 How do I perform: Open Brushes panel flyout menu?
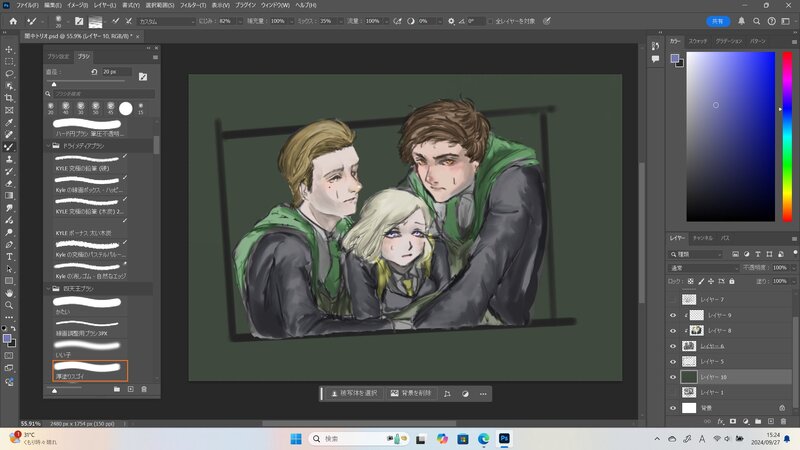[x=155, y=57]
